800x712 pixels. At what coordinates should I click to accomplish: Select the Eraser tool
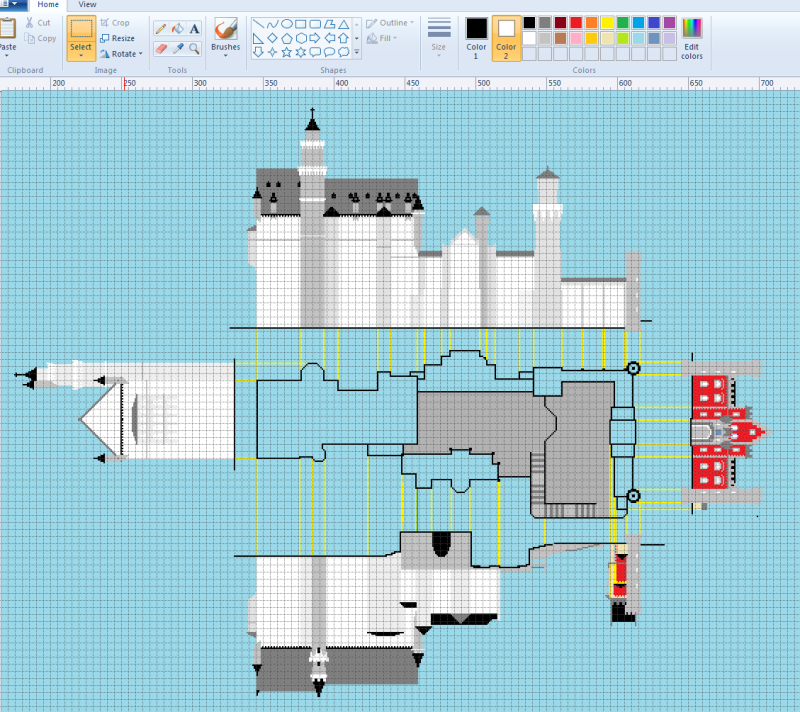point(161,48)
